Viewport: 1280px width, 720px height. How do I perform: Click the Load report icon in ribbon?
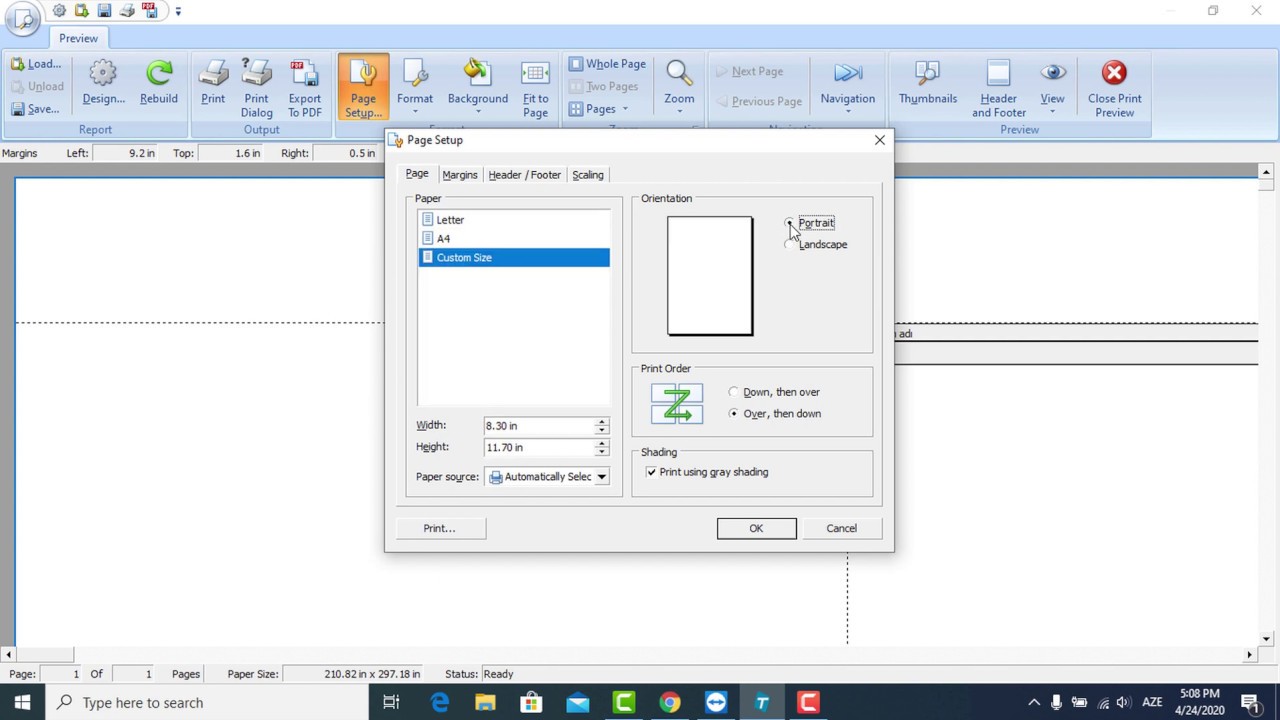(19, 64)
